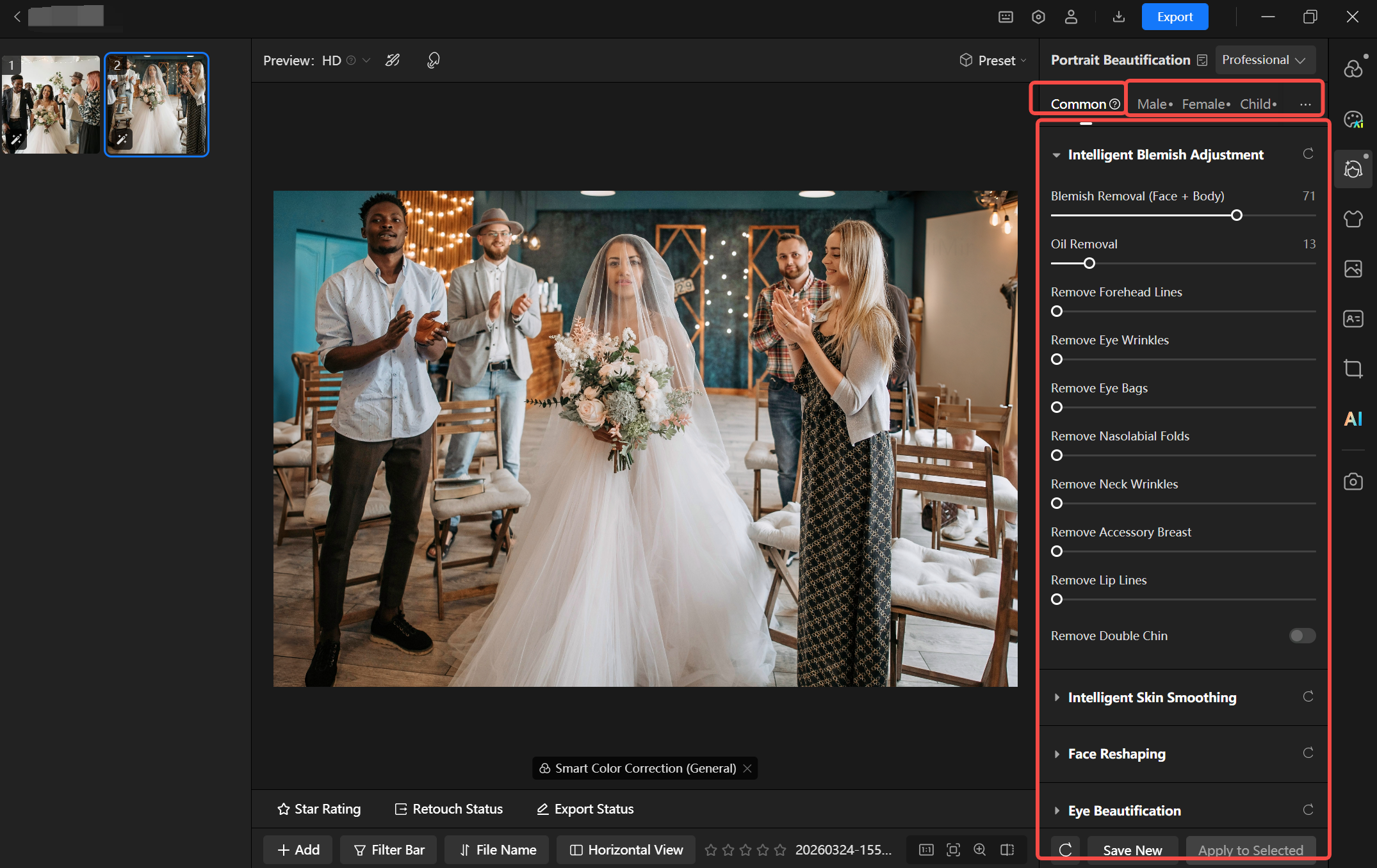1377x868 pixels.
Task: Toggle Remove Double Chin switch
Action: click(x=1302, y=636)
